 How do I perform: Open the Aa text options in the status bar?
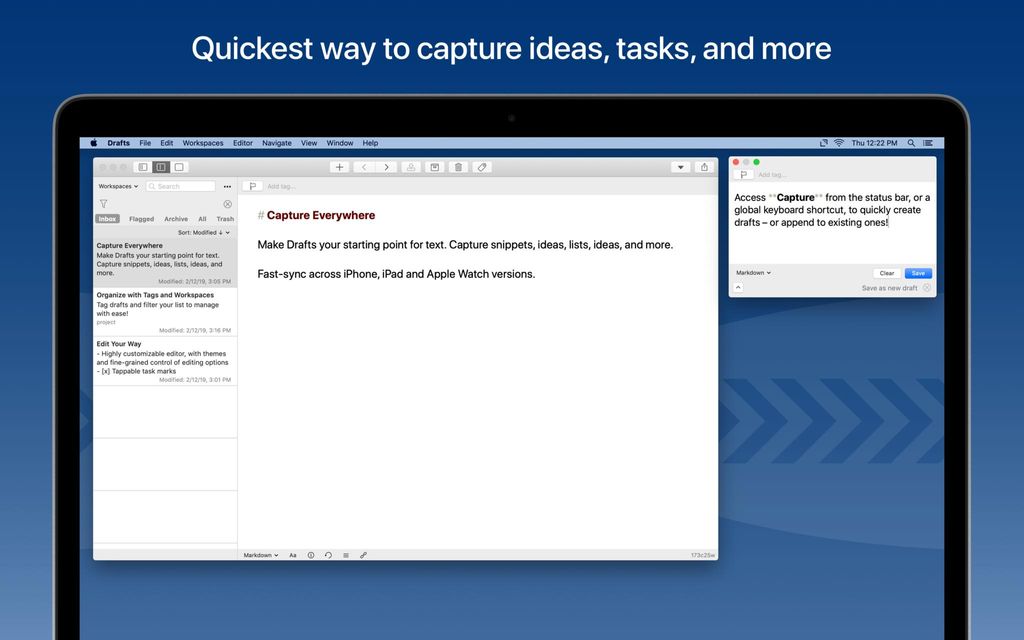[x=293, y=555]
